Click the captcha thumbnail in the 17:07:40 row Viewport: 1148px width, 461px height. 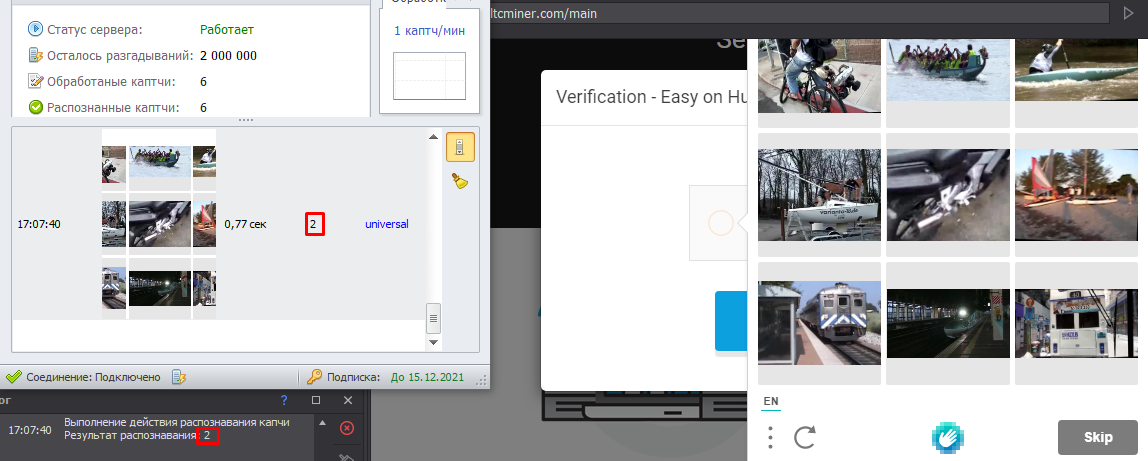(159, 224)
